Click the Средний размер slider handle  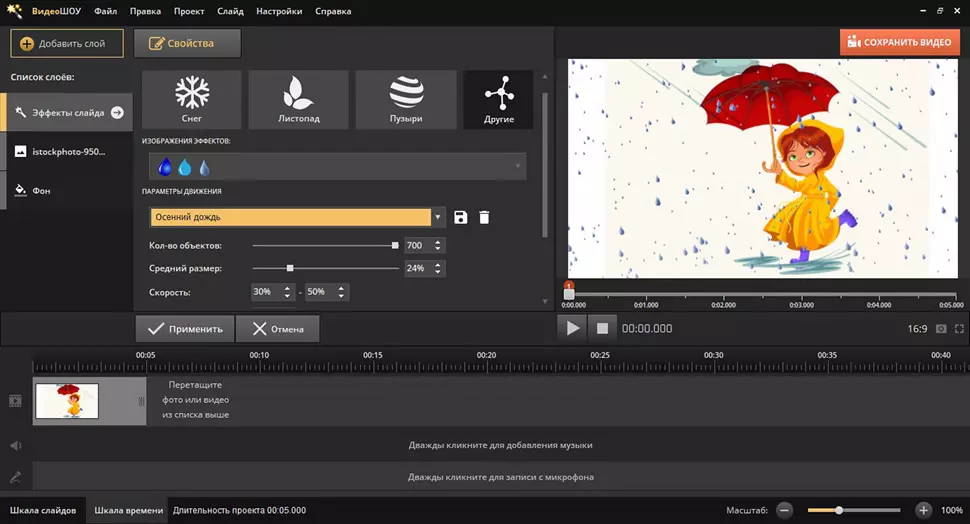[290, 268]
